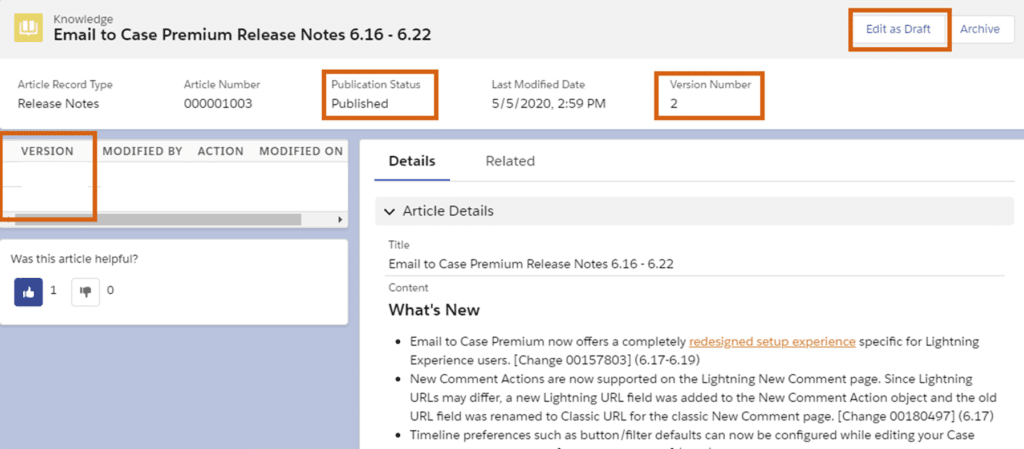Click the Version Number value 2
The width and height of the screenshot is (1024, 449).
(674, 103)
